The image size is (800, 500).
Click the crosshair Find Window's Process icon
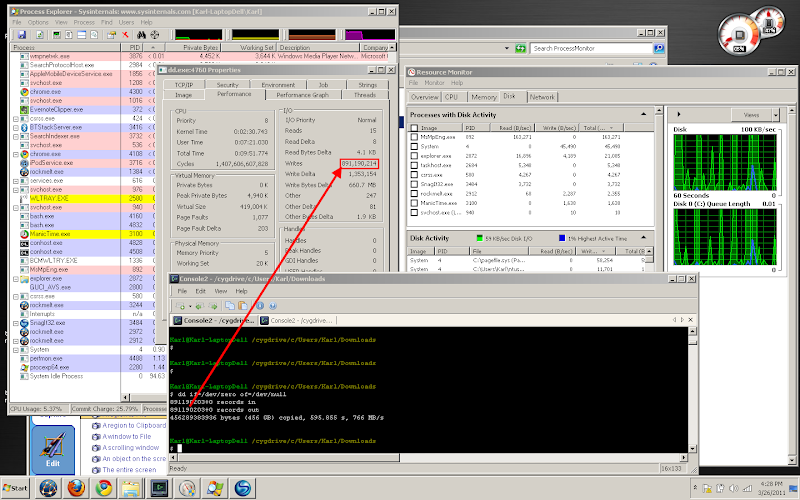(155, 35)
